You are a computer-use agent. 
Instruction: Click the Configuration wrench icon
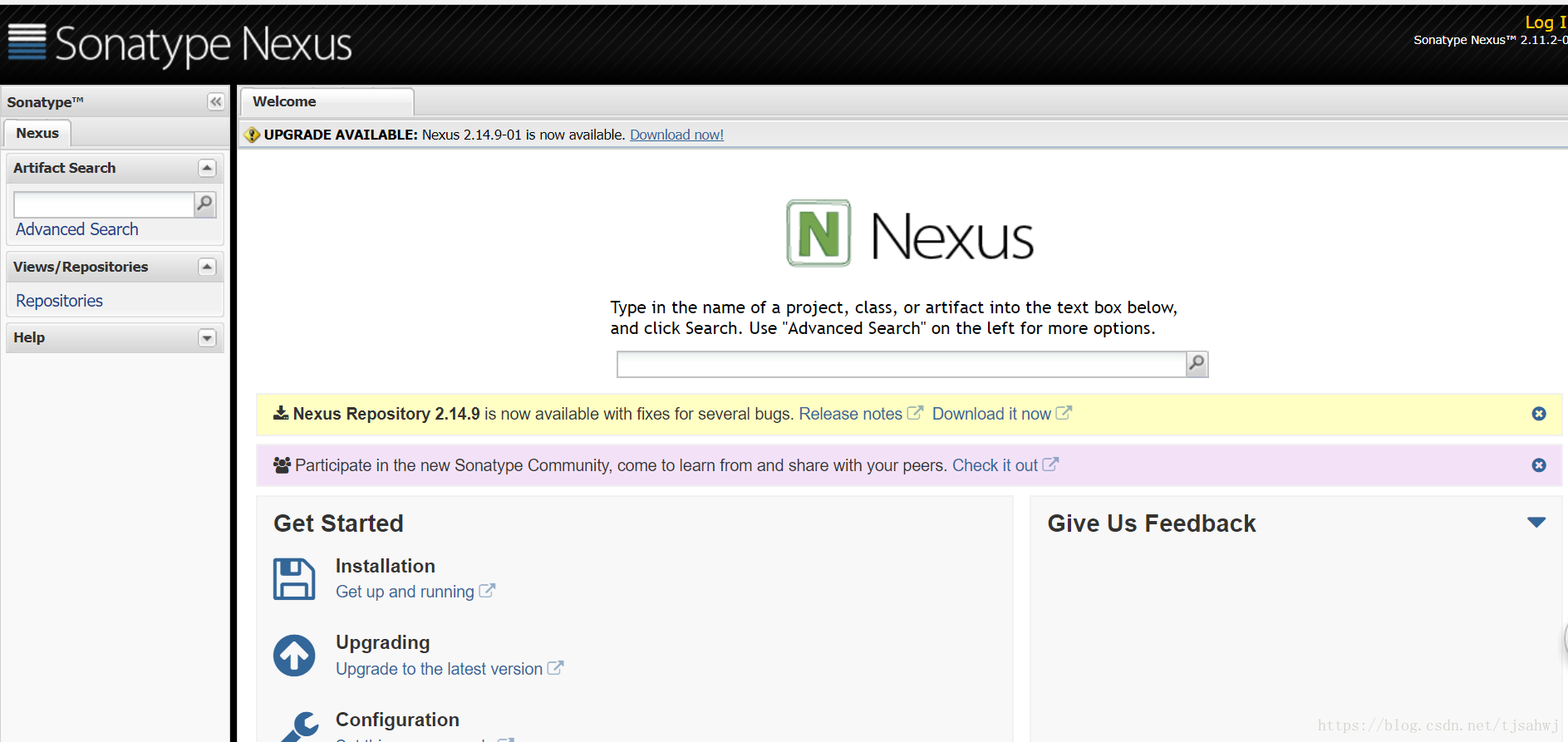tap(299, 726)
